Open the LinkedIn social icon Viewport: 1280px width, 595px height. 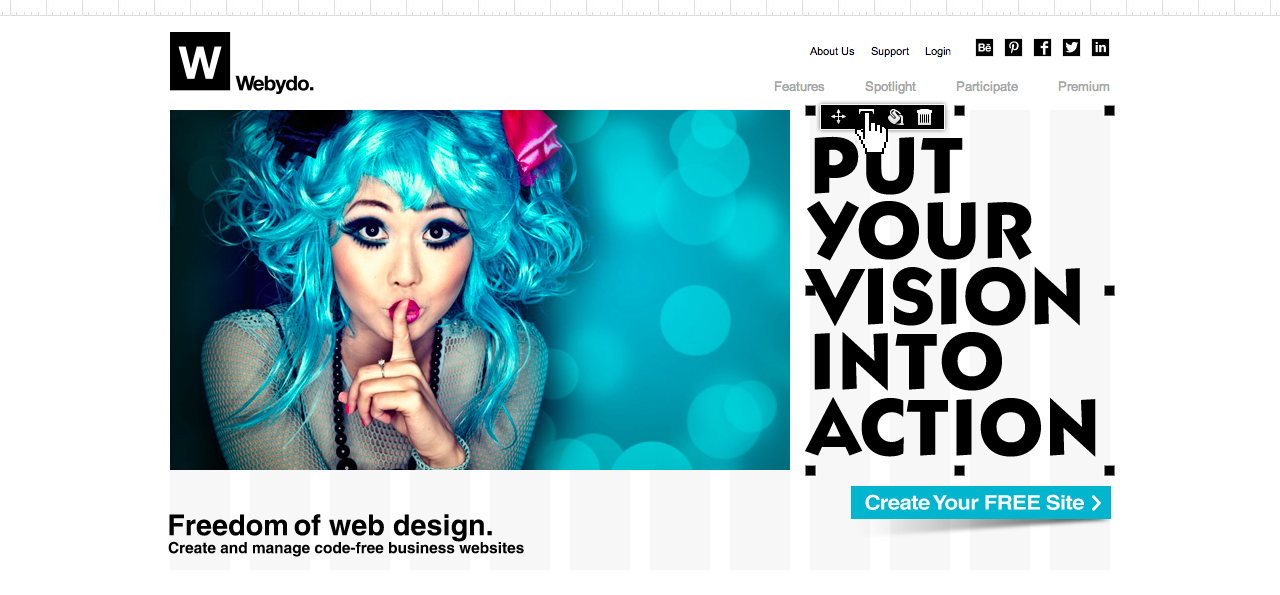[x=1100, y=48]
